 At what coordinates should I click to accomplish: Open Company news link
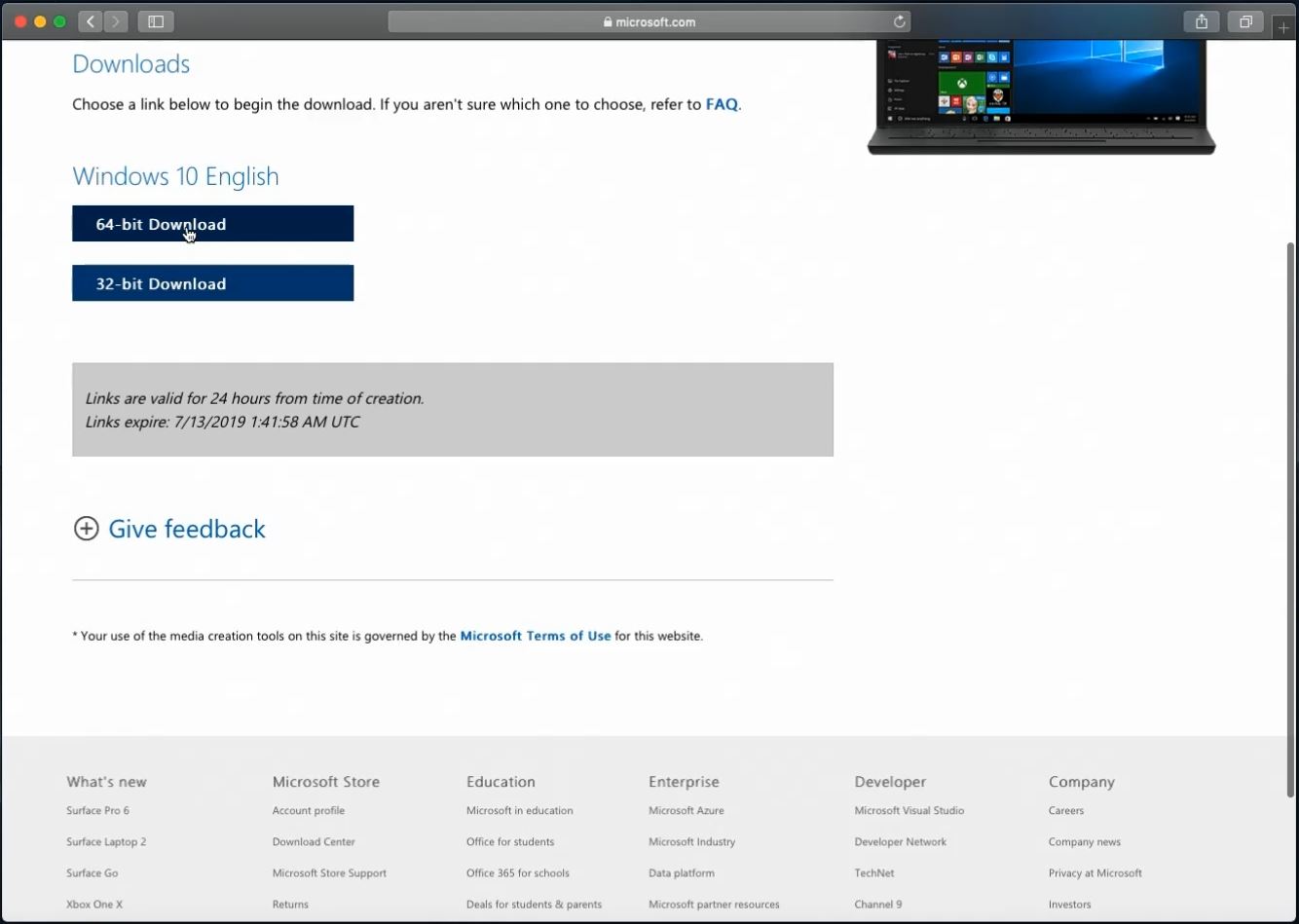click(x=1085, y=841)
